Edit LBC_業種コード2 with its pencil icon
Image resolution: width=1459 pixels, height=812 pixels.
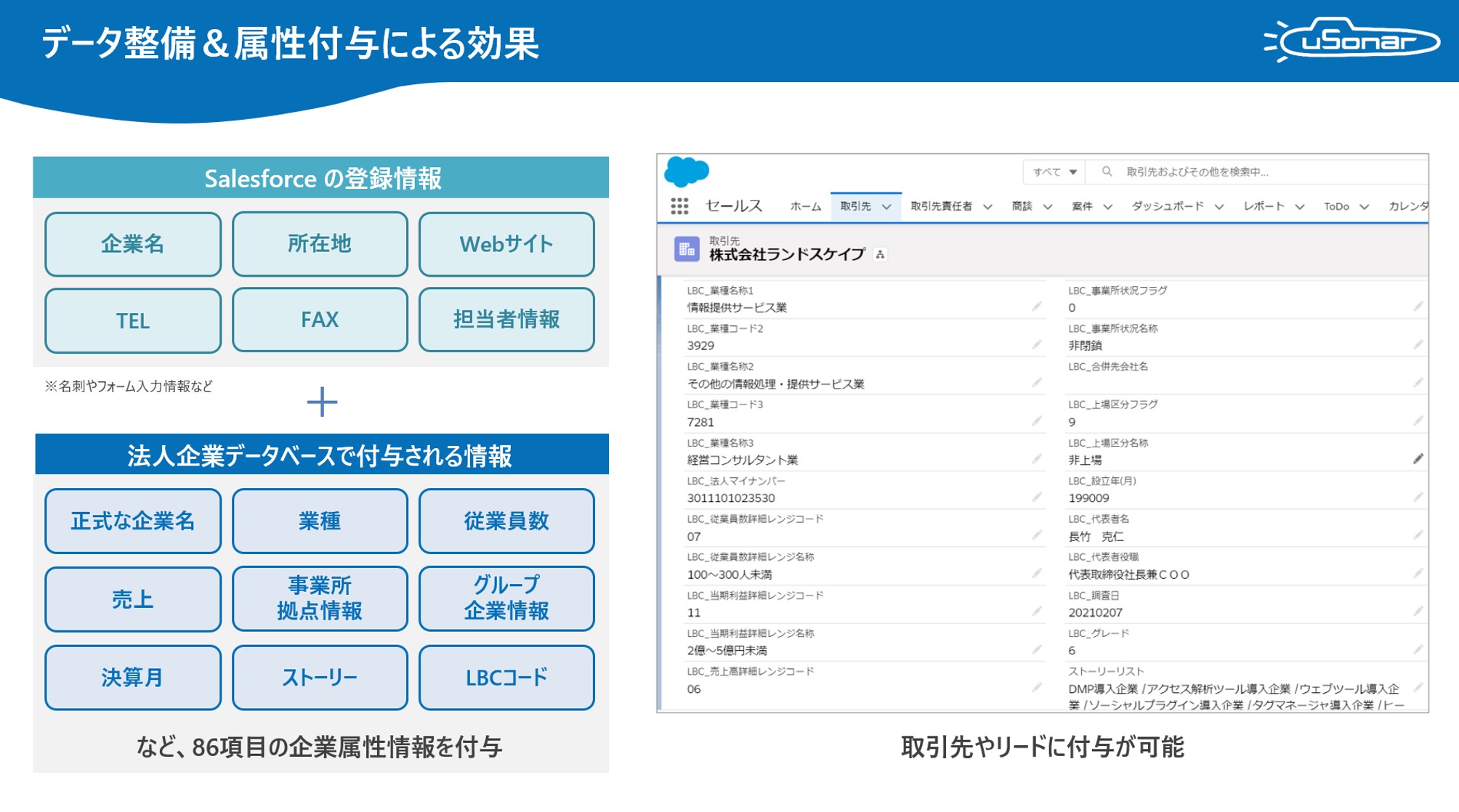tap(1037, 345)
